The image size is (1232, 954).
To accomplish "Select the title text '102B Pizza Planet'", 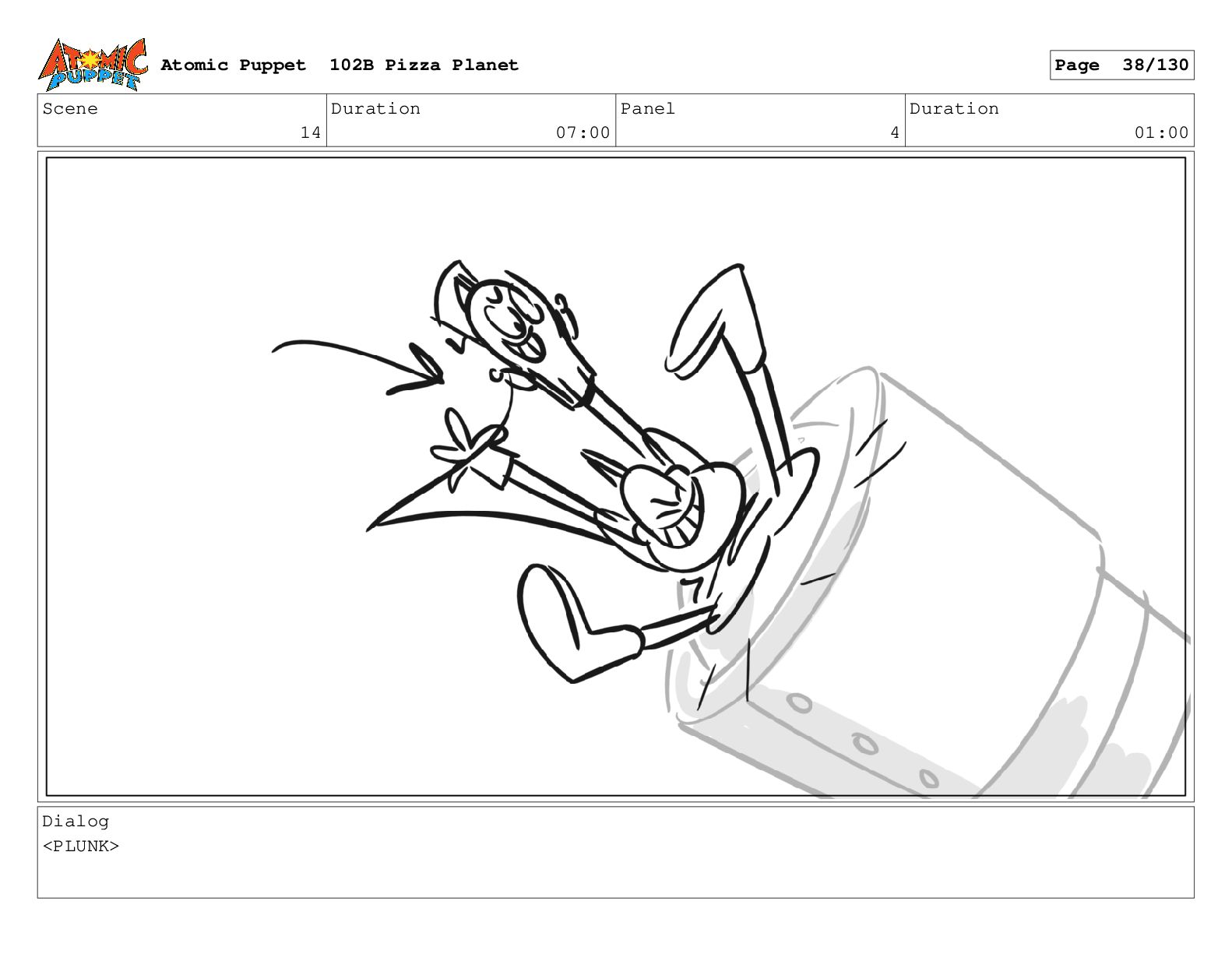I will click(424, 65).
